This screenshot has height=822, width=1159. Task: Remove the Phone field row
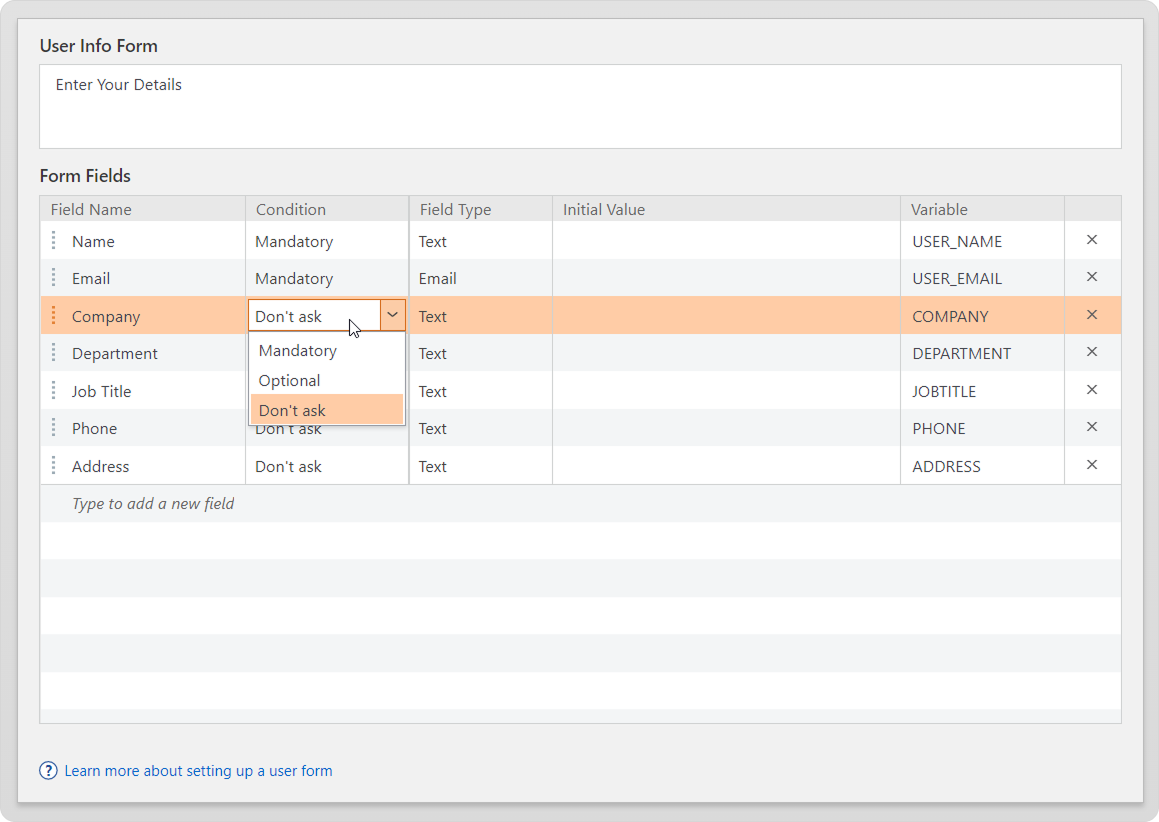click(x=1092, y=427)
